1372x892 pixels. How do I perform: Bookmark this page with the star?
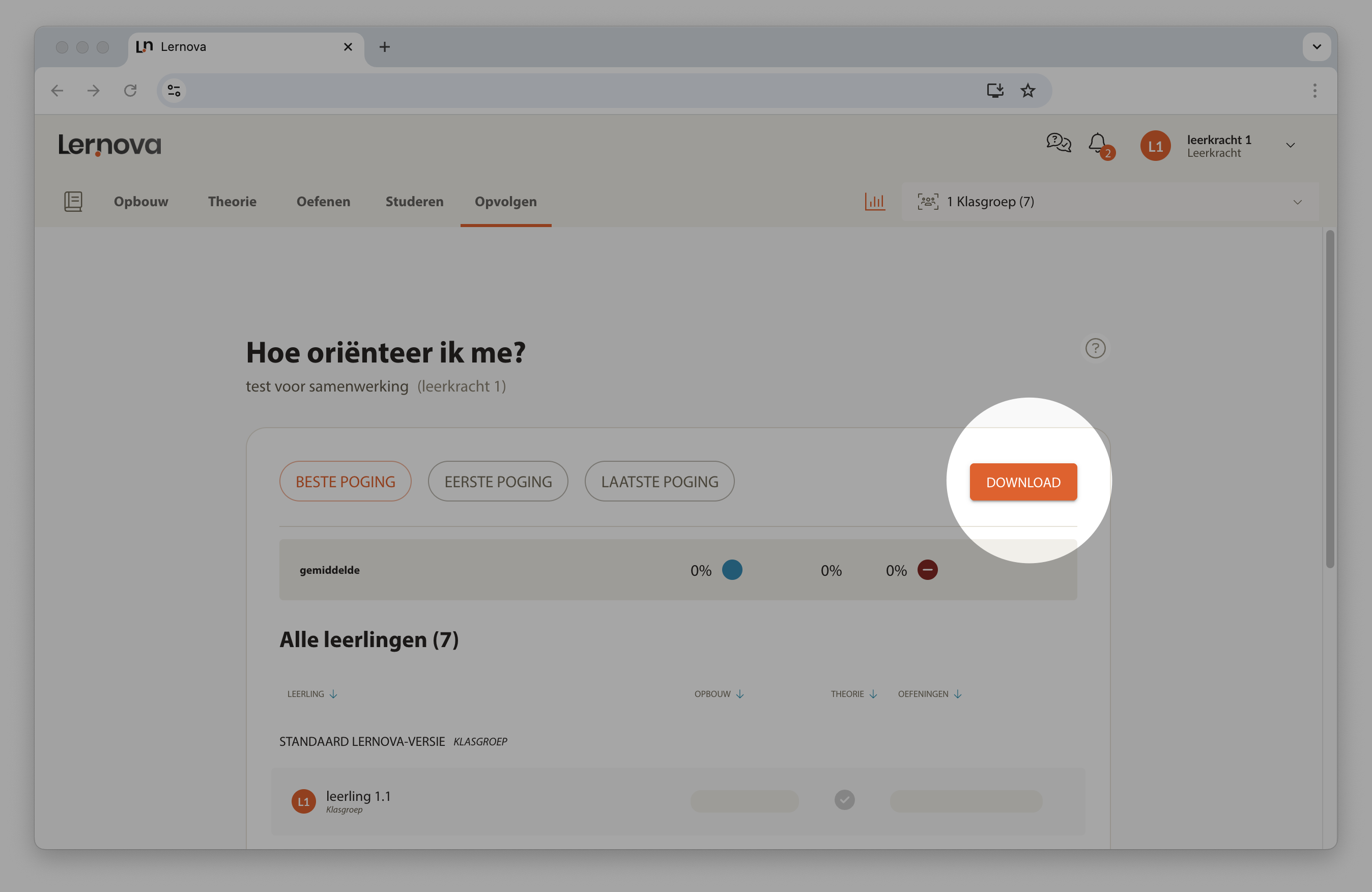coord(1028,91)
